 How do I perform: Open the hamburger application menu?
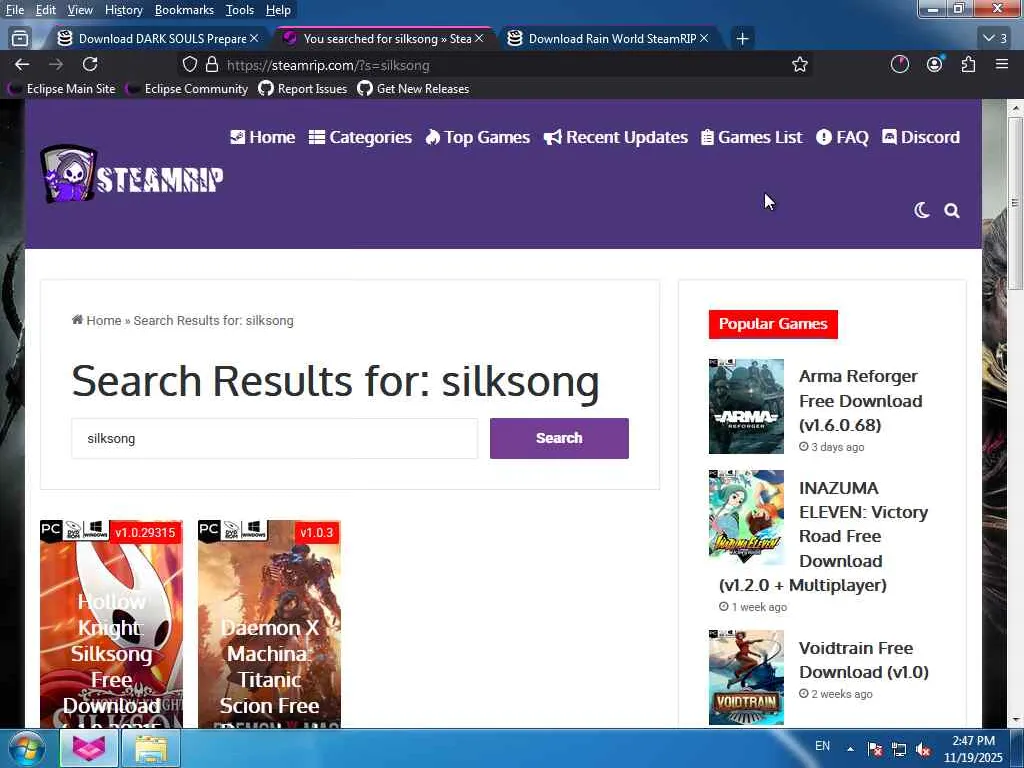pos(1002,64)
